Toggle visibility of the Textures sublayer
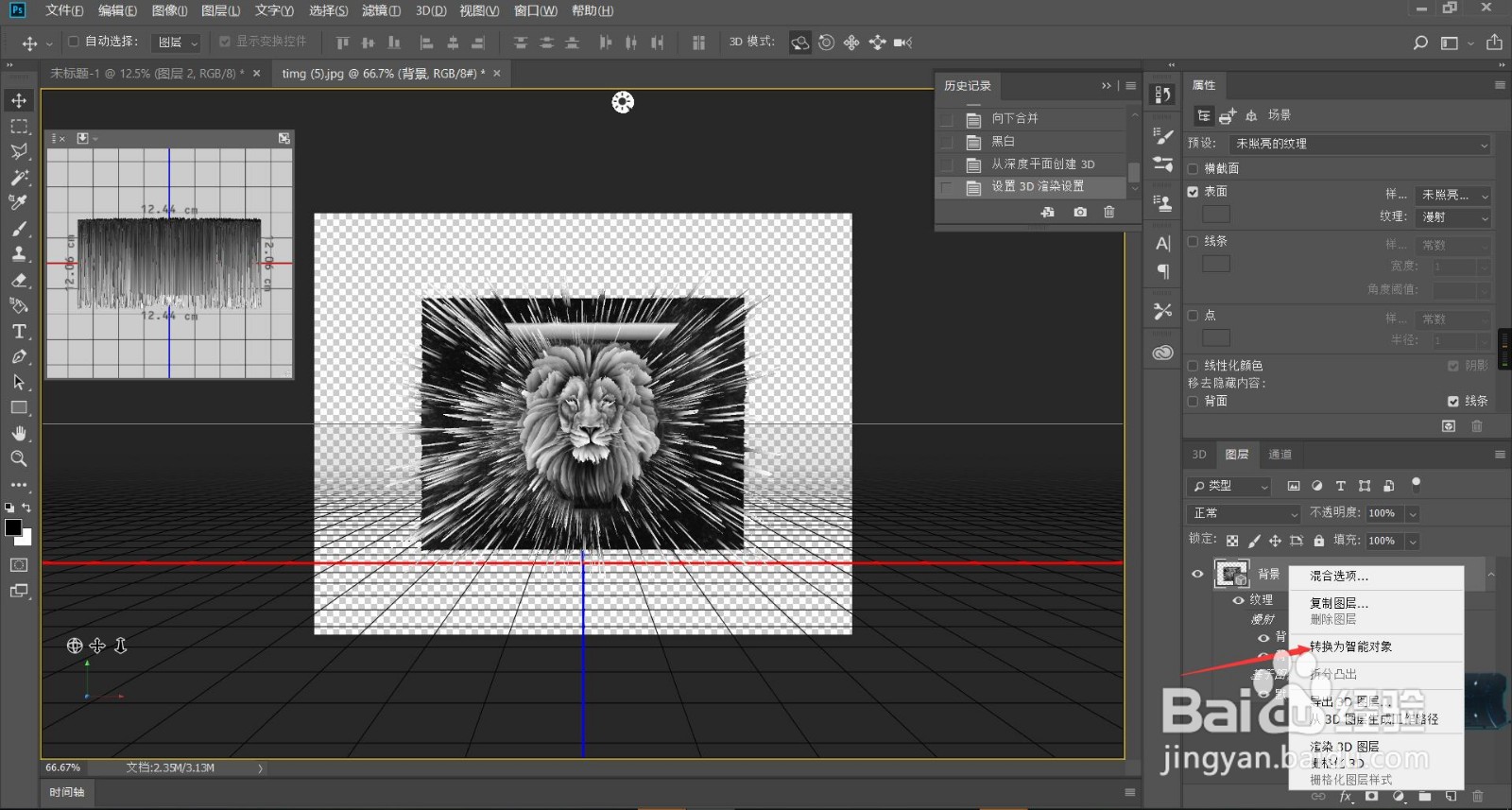This screenshot has height=810, width=1512. pos(1238,600)
